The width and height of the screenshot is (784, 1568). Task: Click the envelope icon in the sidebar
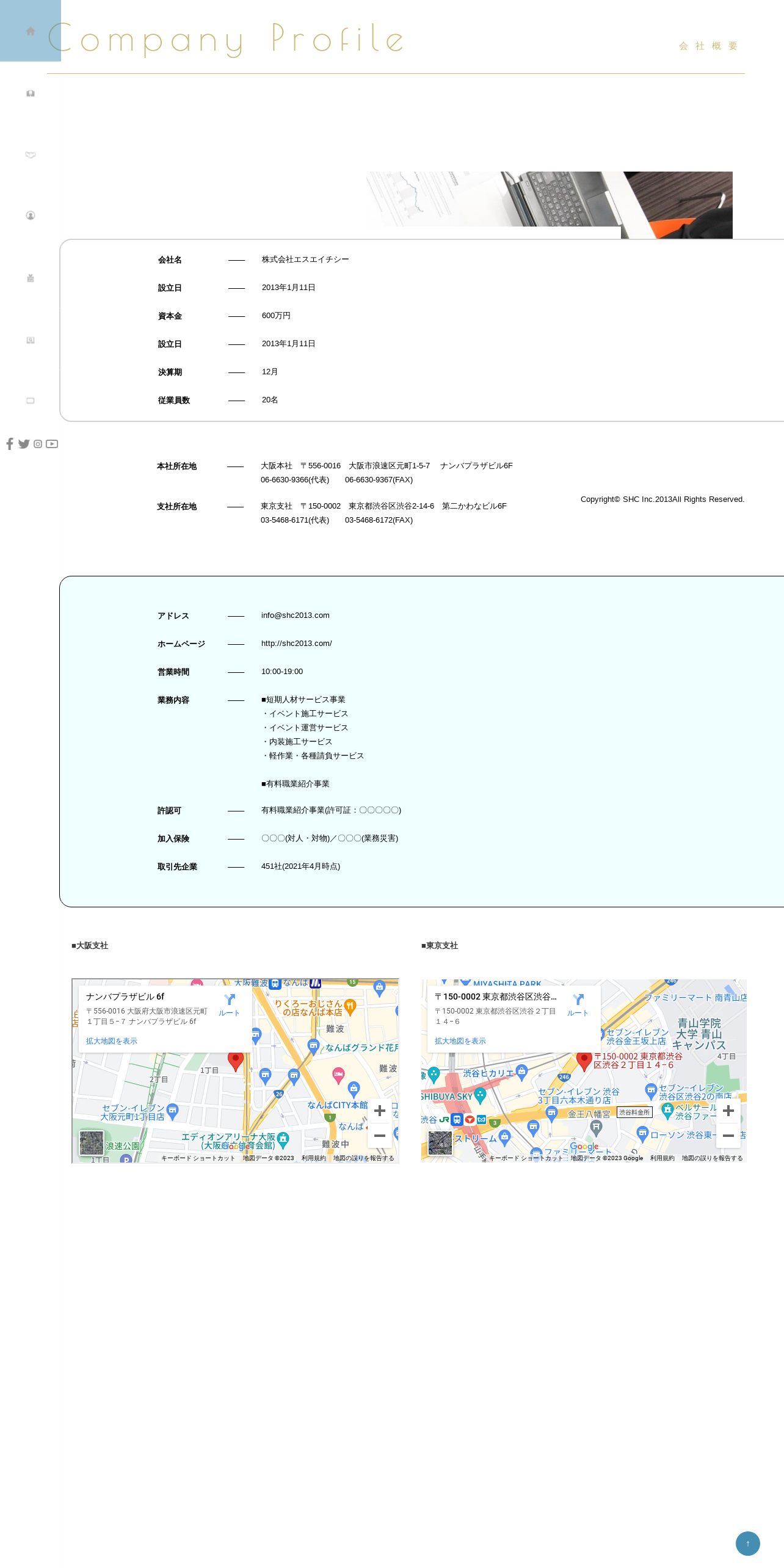[31, 401]
